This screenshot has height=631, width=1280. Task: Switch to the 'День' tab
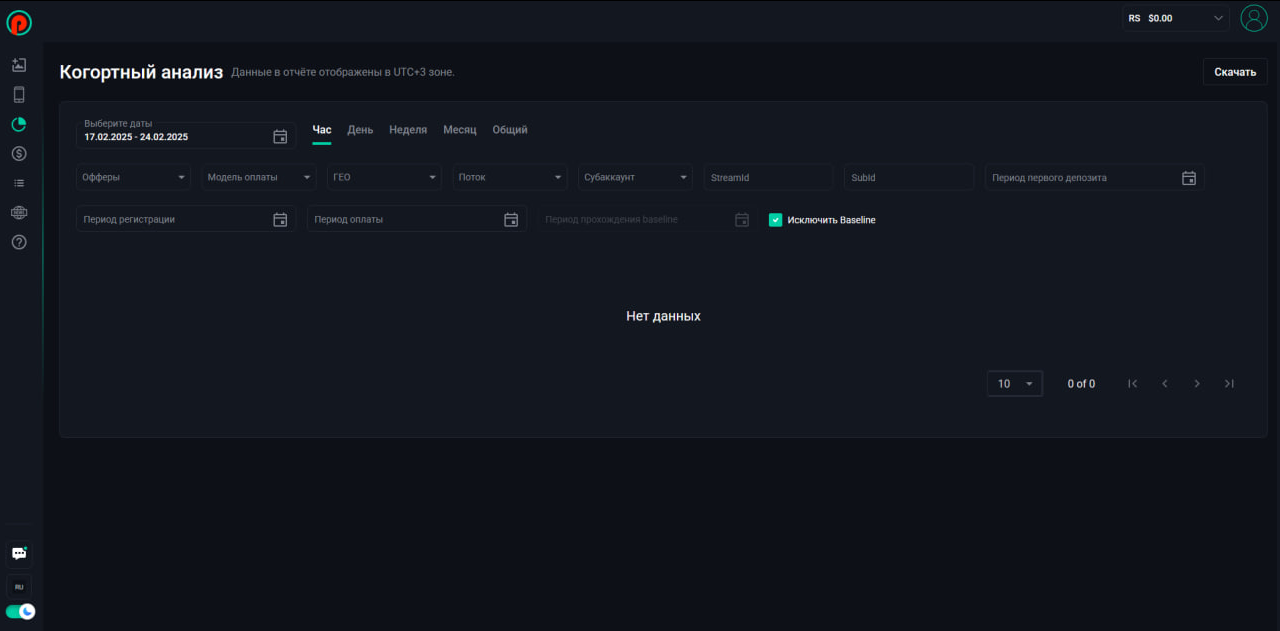pos(360,130)
